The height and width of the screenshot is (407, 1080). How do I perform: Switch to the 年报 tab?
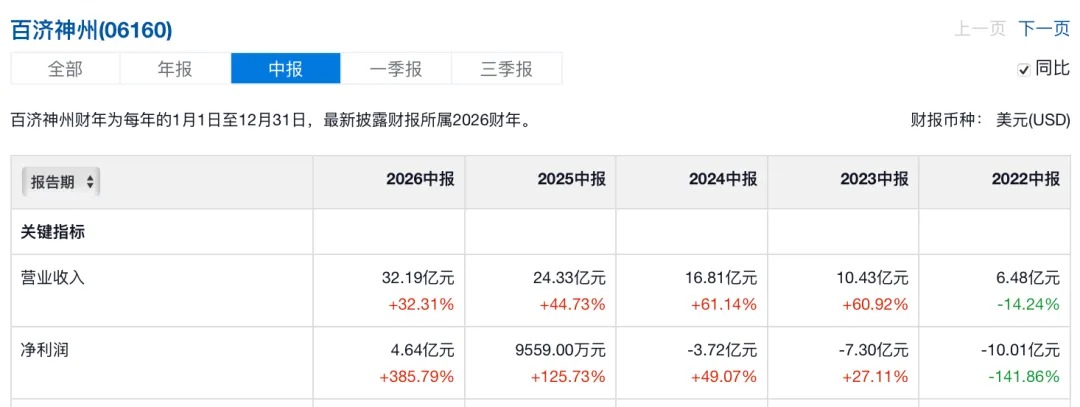coord(176,69)
